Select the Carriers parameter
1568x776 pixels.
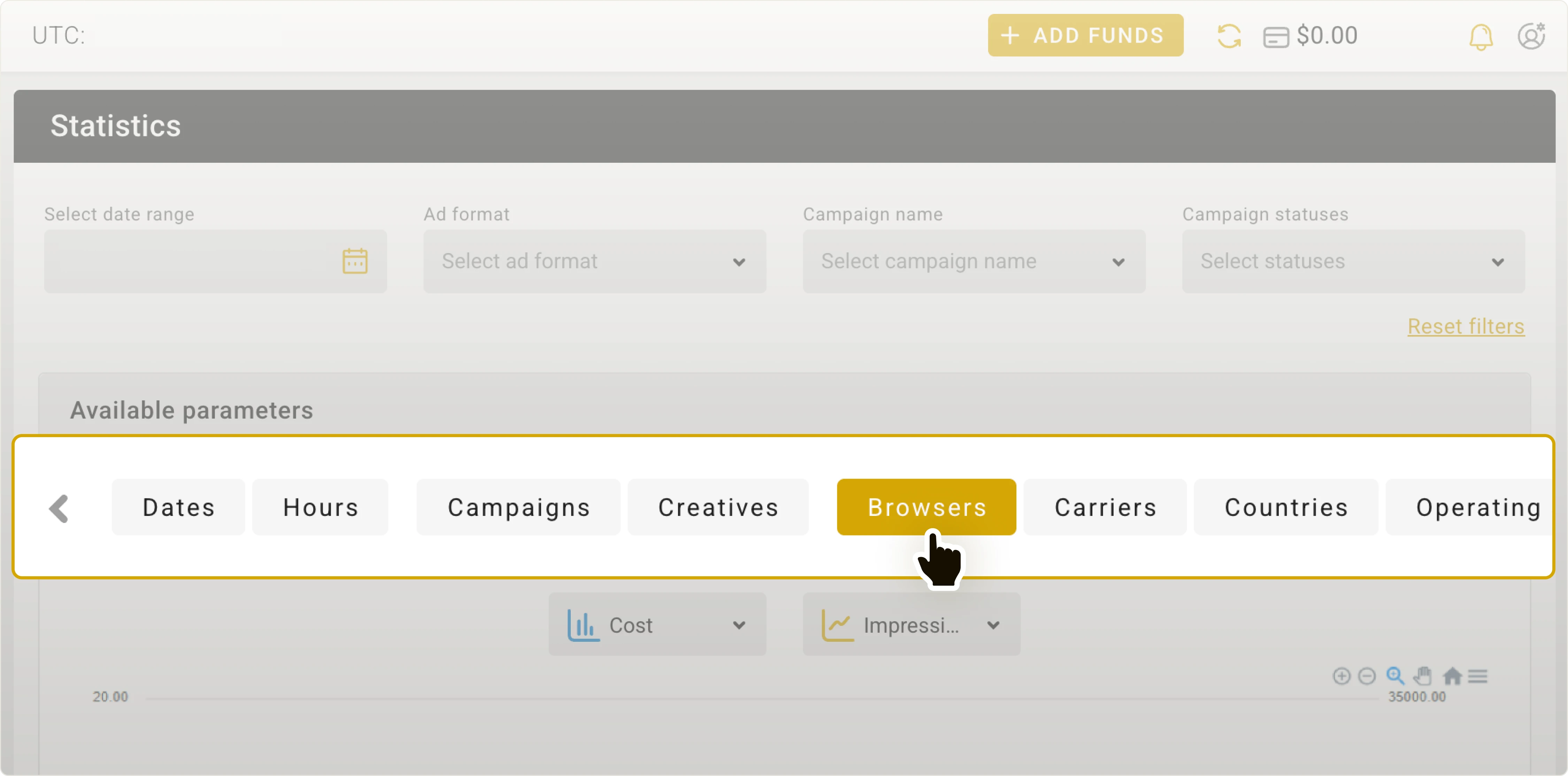(x=1105, y=507)
